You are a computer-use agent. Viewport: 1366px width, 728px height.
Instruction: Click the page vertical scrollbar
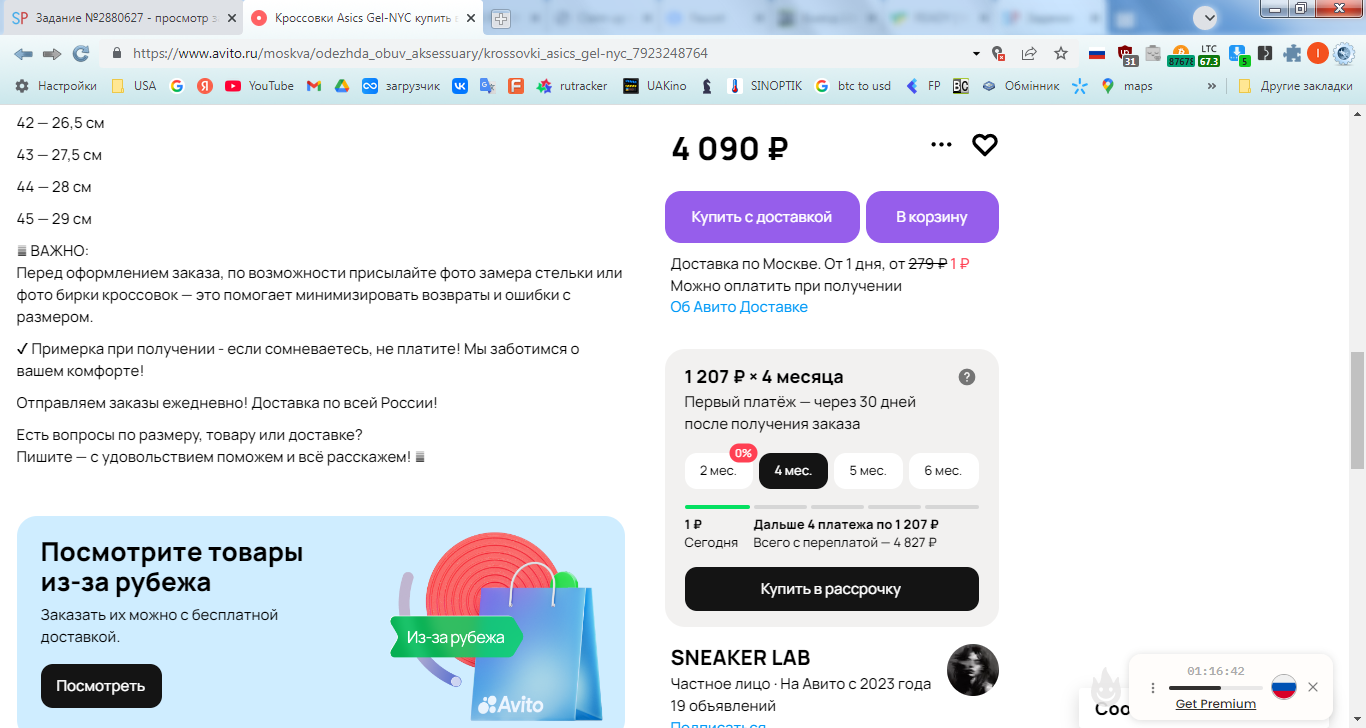(1357, 410)
